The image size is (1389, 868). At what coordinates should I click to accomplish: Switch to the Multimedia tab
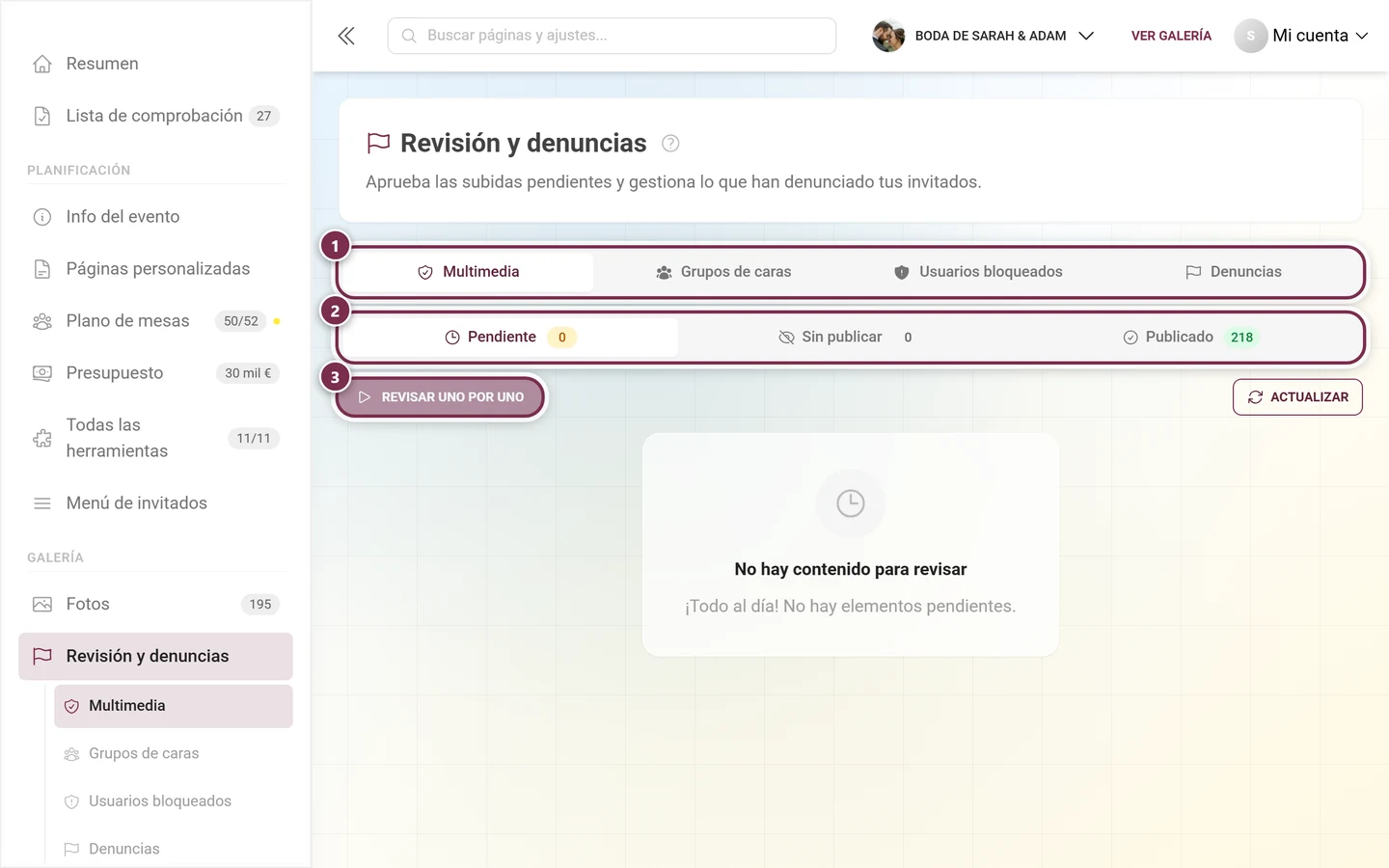(468, 272)
